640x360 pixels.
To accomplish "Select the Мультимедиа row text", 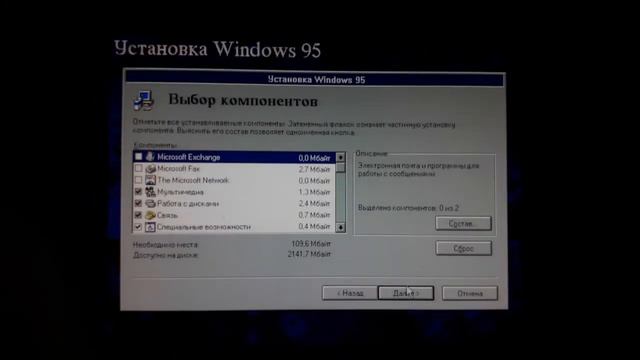I will coord(180,192).
